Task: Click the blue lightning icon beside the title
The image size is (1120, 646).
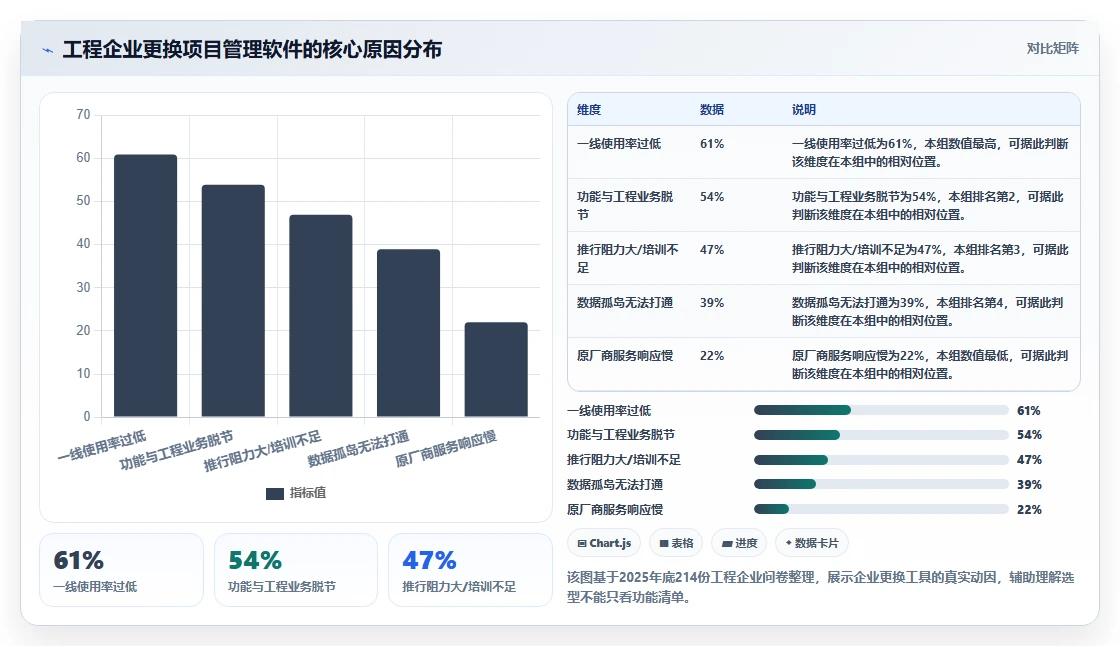Action: coord(48,50)
